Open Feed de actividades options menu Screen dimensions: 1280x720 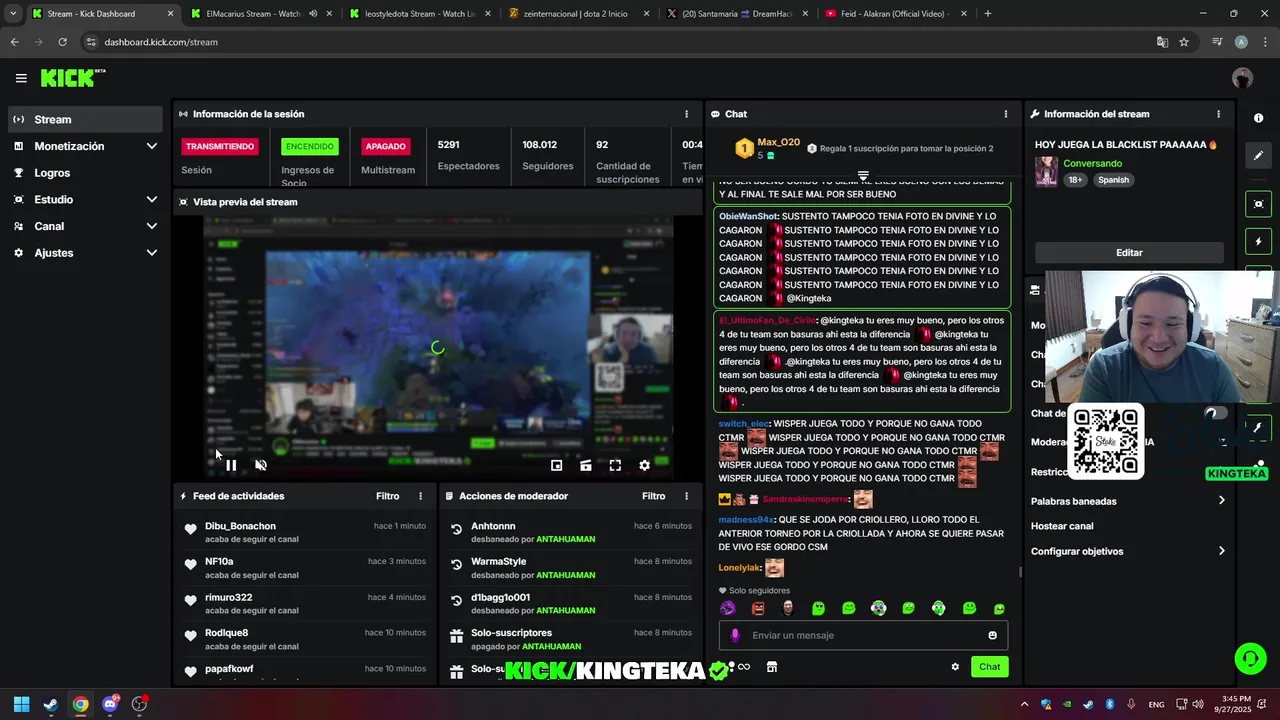(x=420, y=496)
